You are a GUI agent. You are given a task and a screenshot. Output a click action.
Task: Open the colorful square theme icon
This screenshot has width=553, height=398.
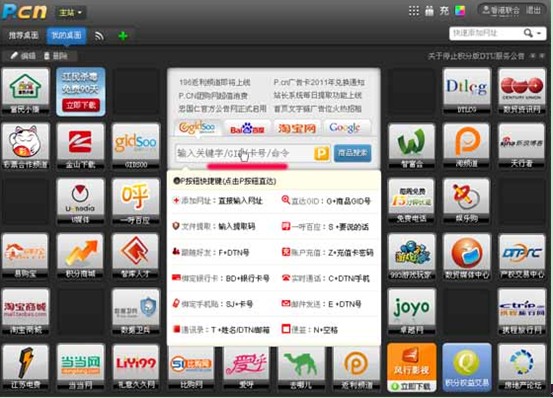click(460, 11)
